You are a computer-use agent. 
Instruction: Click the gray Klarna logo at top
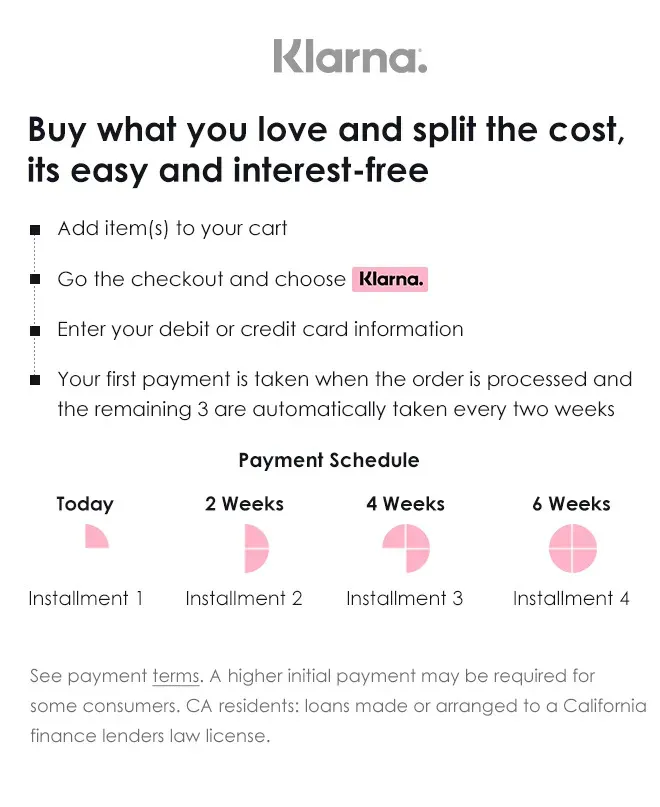[350, 56]
